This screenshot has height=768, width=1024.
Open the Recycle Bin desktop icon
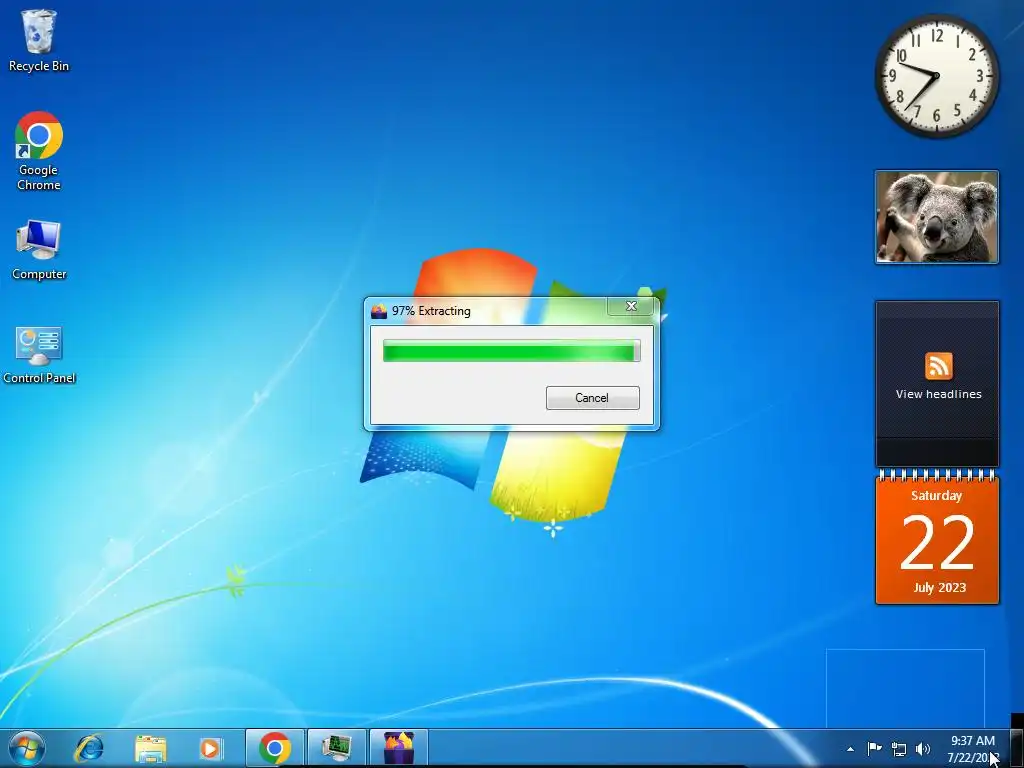[x=39, y=40]
